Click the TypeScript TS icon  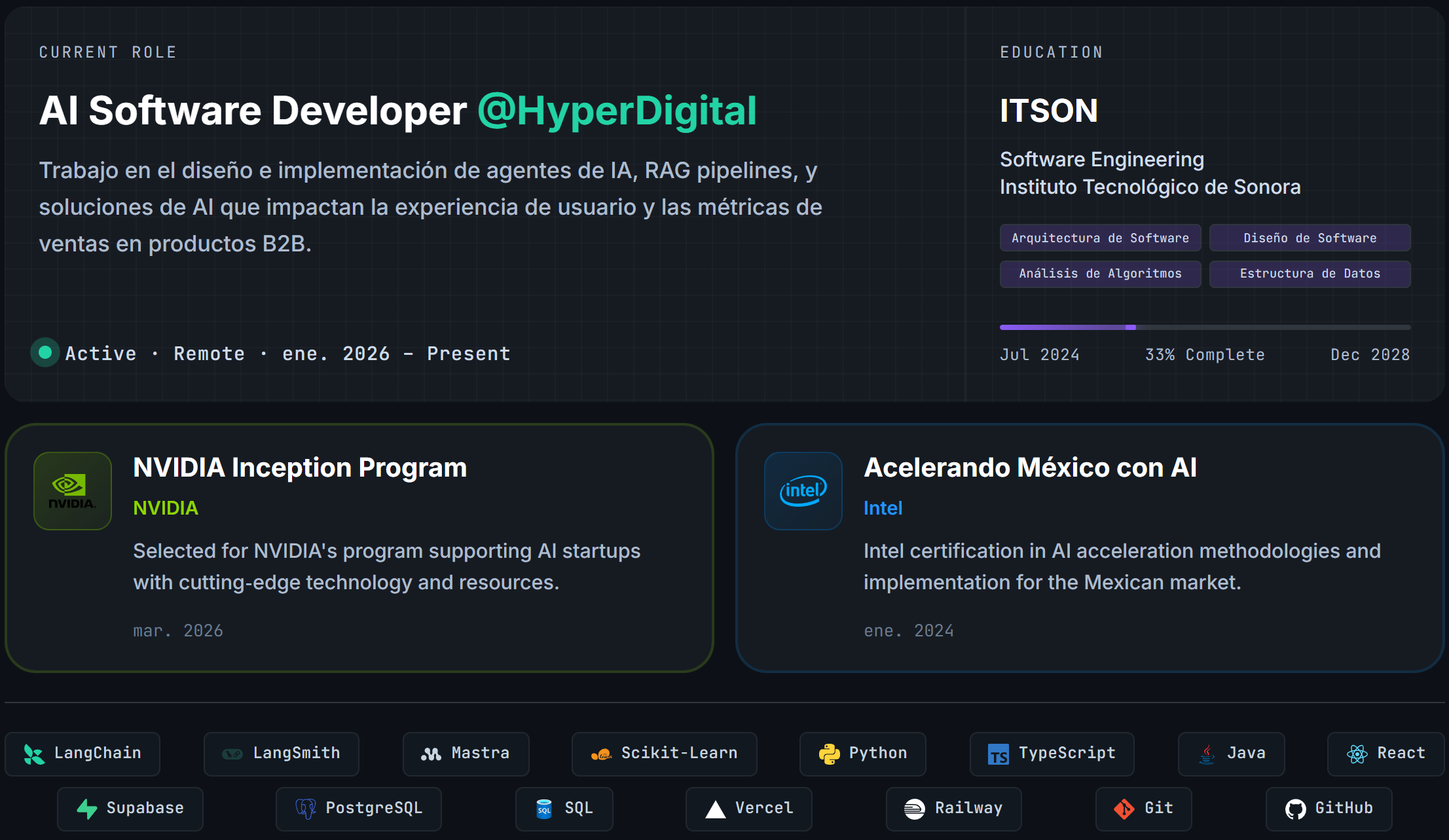coord(998,755)
